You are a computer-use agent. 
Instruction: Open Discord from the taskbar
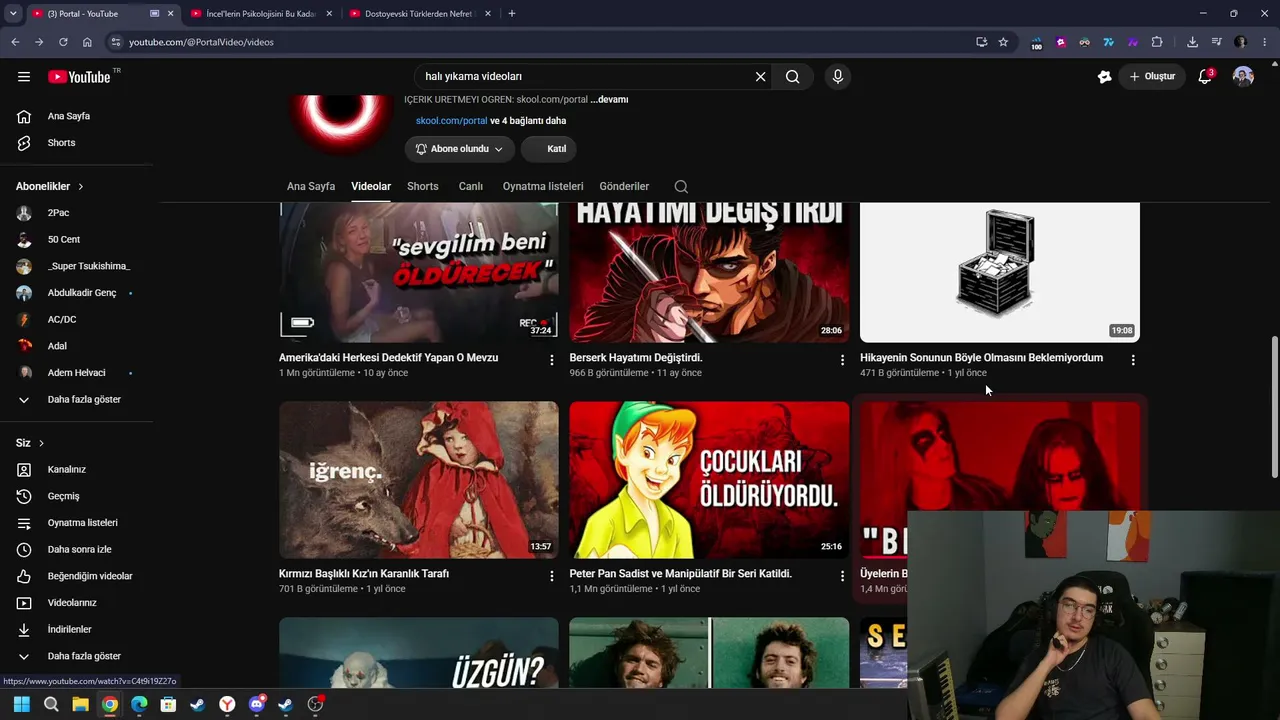256,704
